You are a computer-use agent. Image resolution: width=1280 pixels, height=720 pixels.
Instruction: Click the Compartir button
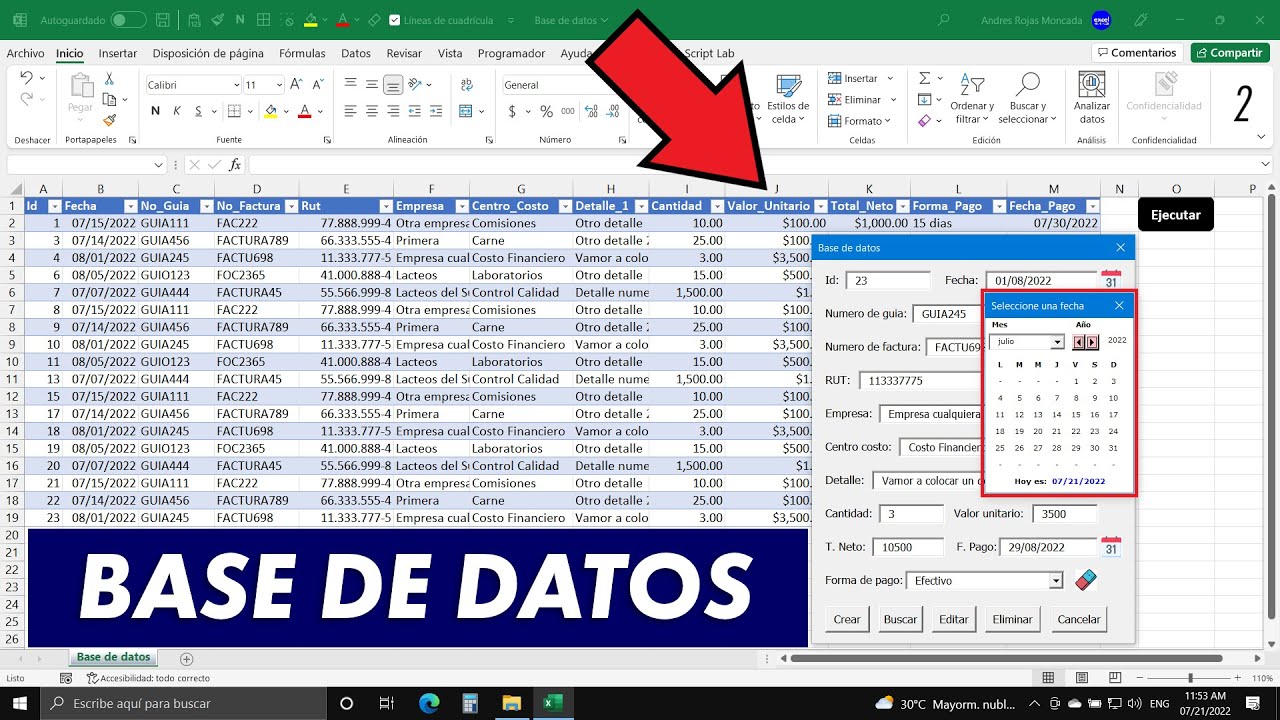coord(1229,53)
